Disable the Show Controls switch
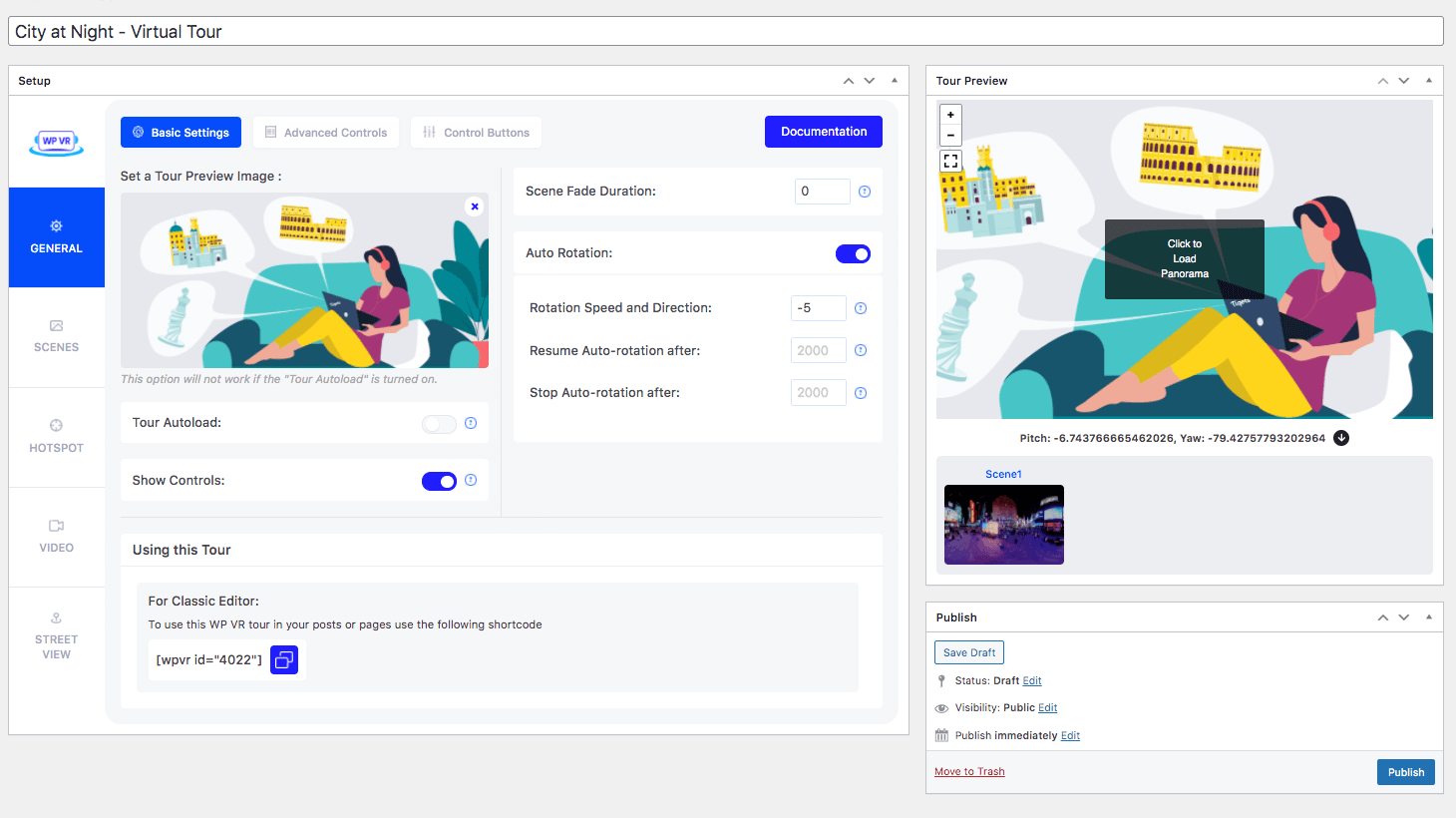The width and height of the screenshot is (1456, 818). [439, 482]
